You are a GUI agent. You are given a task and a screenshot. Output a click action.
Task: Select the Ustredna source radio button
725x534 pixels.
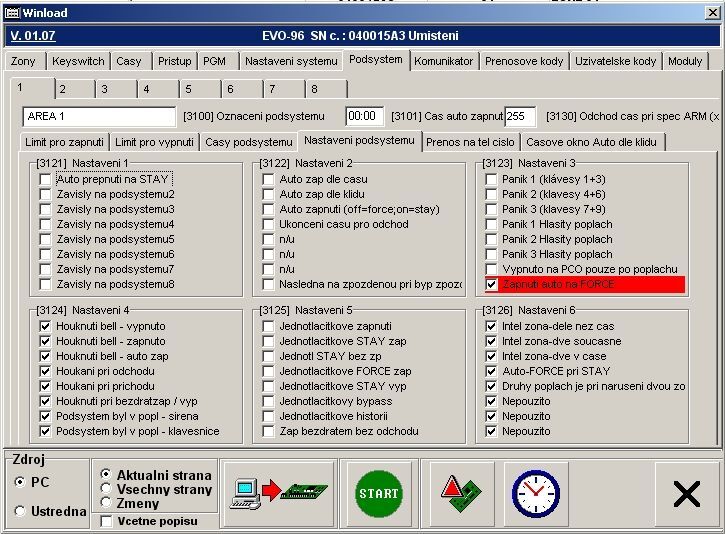pyautogui.click(x=21, y=511)
